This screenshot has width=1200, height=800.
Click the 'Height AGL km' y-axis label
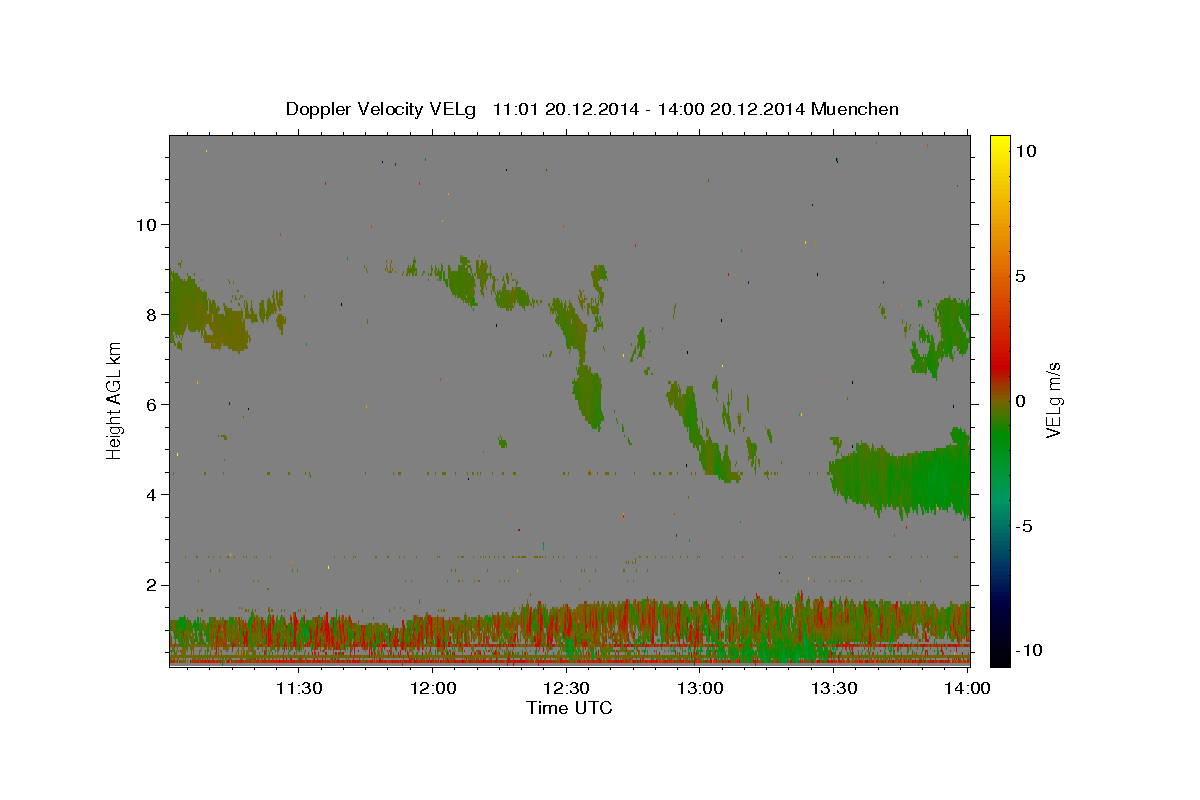114,400
